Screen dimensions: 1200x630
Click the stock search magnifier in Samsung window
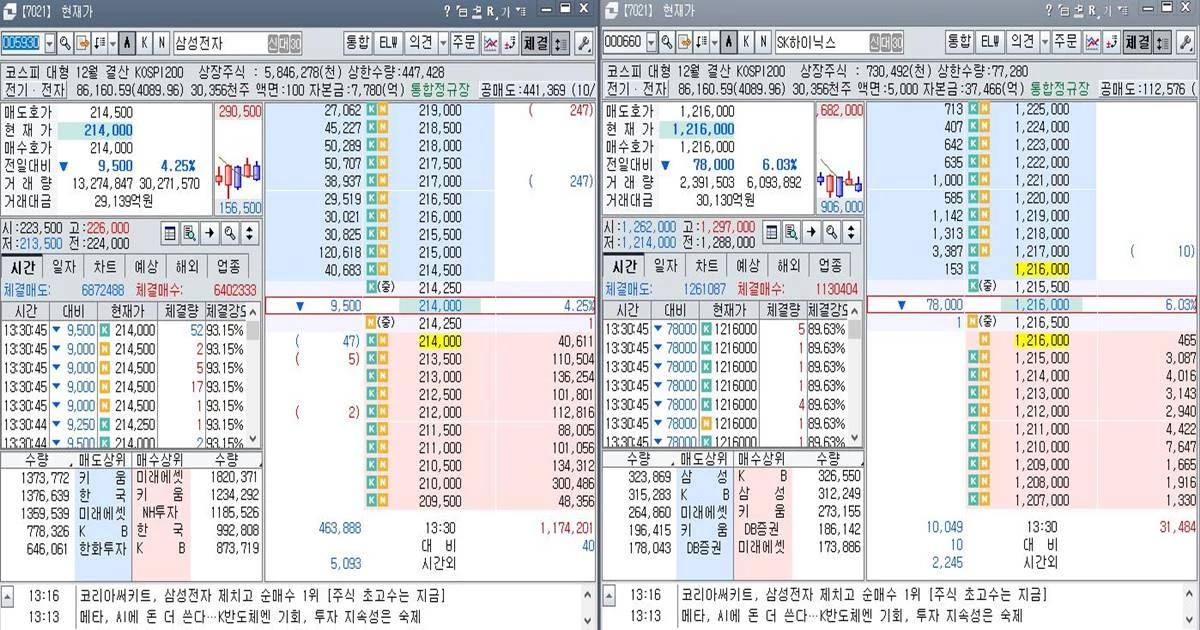click(65, 43)
